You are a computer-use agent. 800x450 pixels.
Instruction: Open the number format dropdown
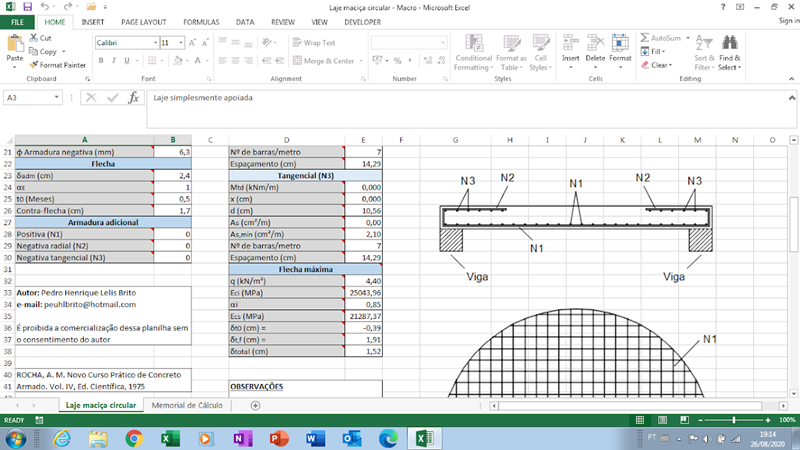pos(442,43)
